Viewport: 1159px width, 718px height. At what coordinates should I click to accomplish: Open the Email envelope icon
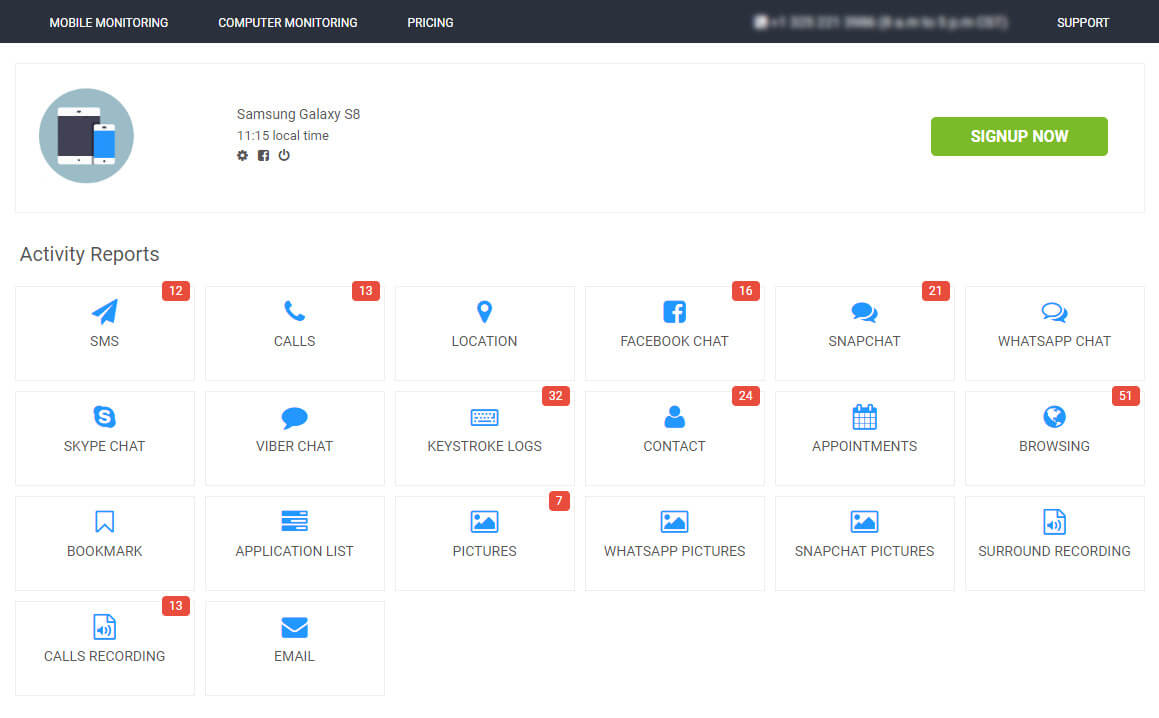pos(294,627)
